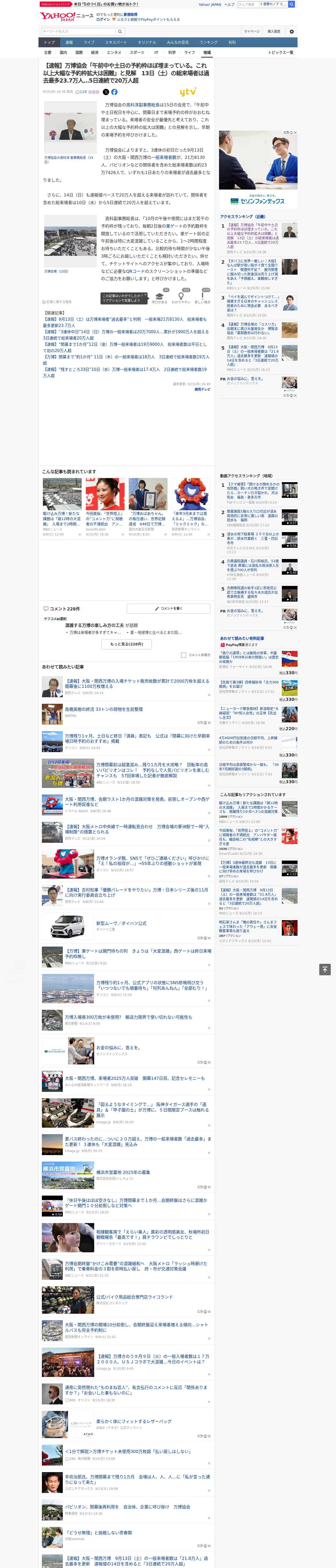This screenshot has height=1568, width=336.
Task: Click the scroll-to-top arrow button
Action: tap(325, 970)
